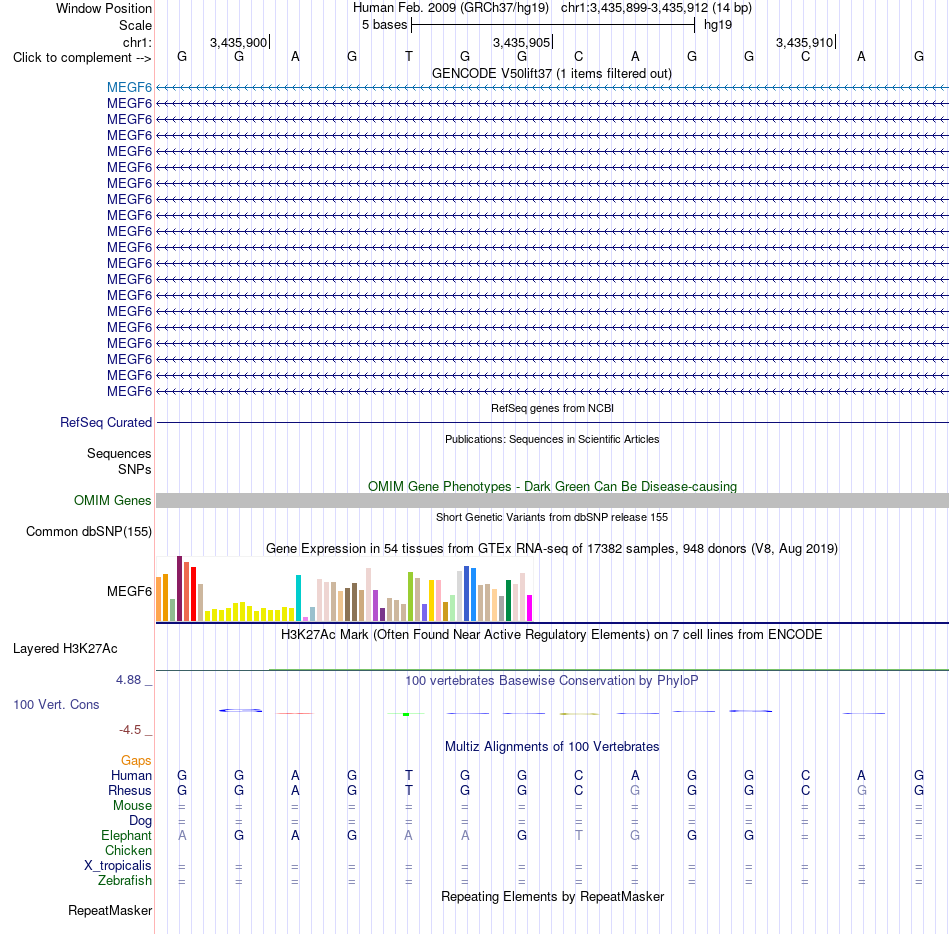Screen dimensions: 950x934
Task: Click the tall maroon bar in GTEx chart
Action: 179,588
